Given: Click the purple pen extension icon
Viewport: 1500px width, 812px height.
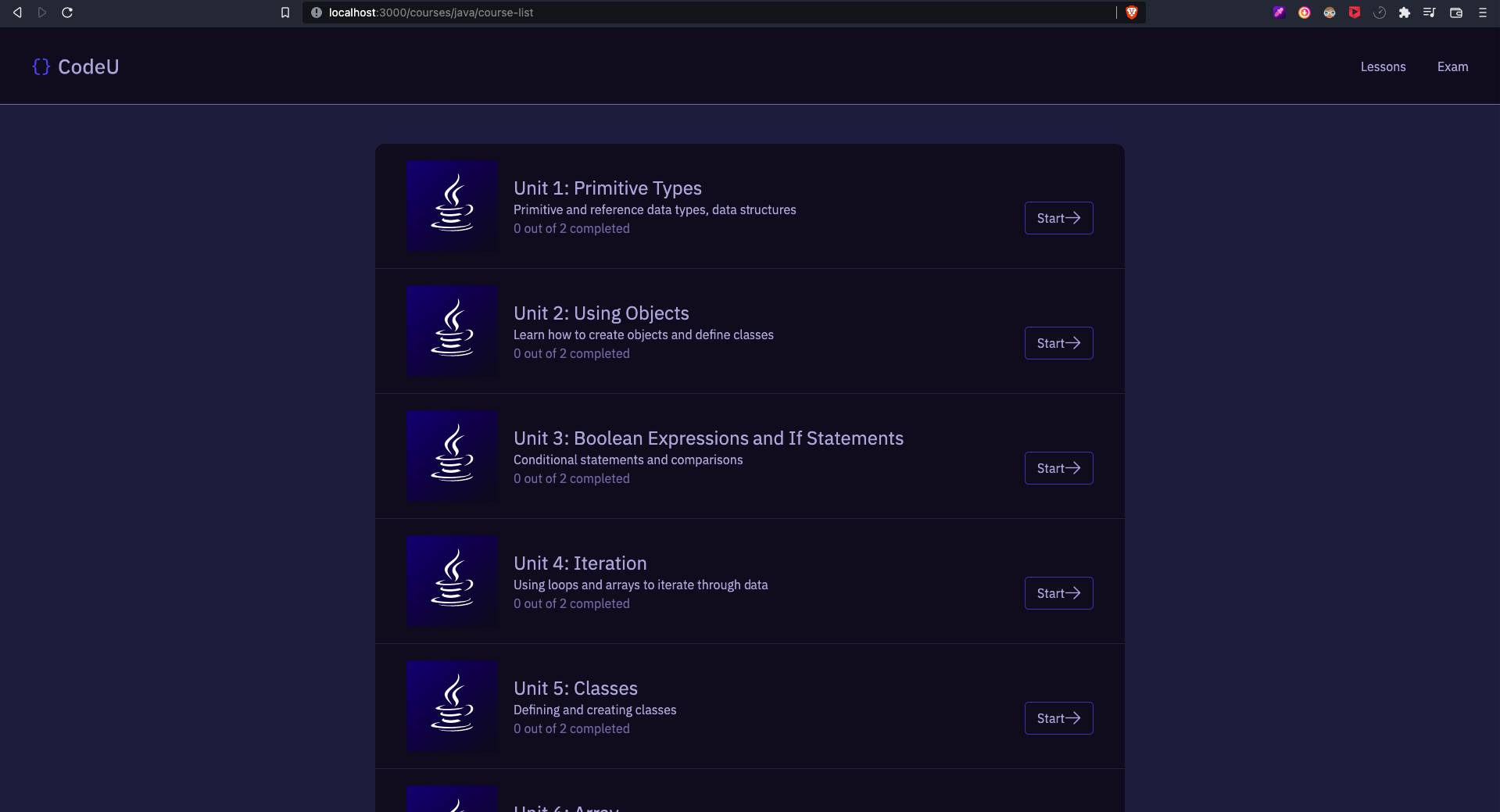Looking at the screenshot, I should click(1280, 13).
